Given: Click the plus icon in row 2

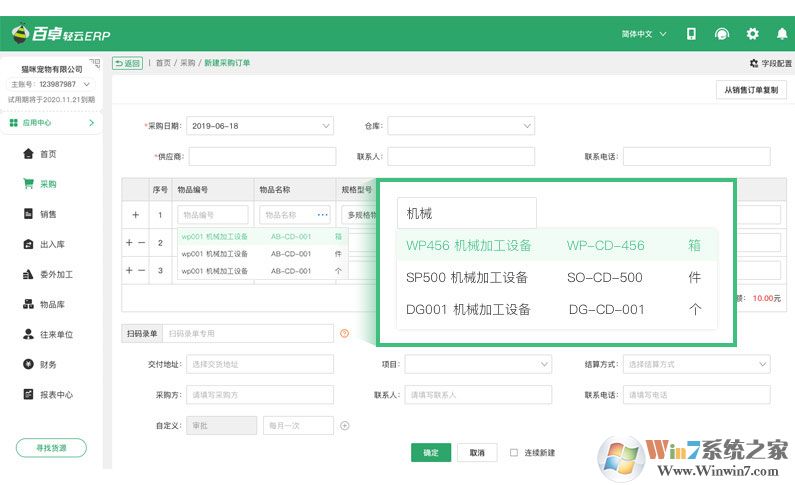Looking at the screenshot, I should click(129, 243).
